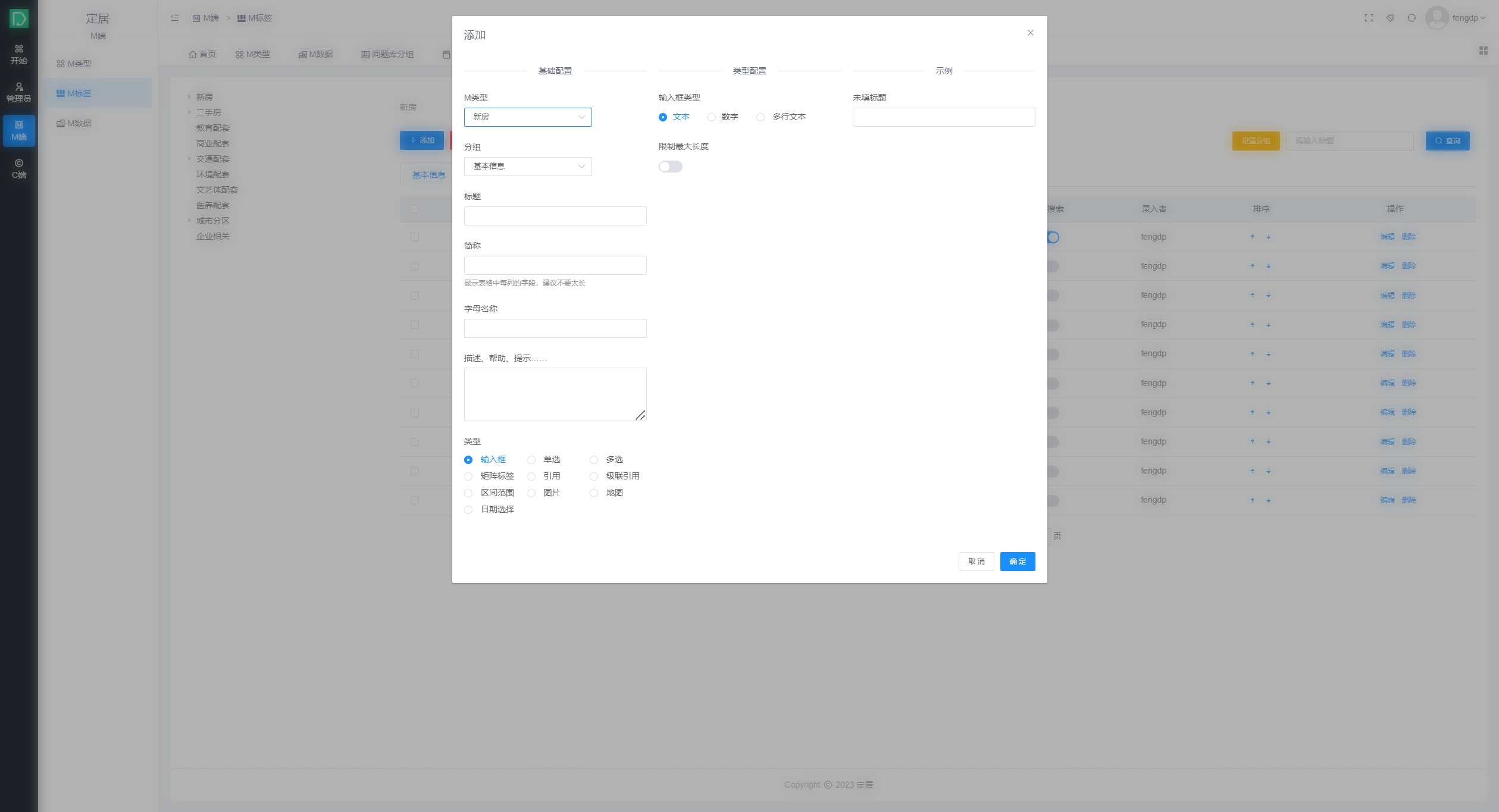Toggle the 限制最大长度 switch

pyautogui.click(x=671, y=167)
